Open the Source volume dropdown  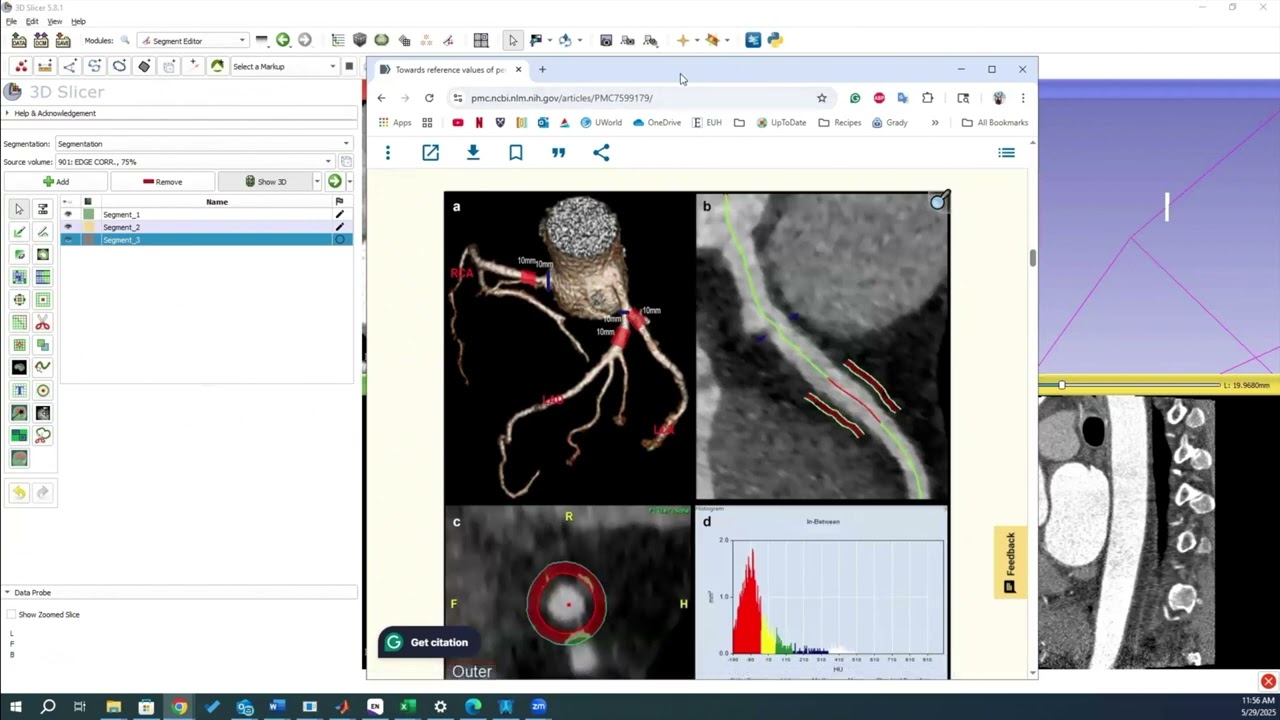tap(194, 161)
